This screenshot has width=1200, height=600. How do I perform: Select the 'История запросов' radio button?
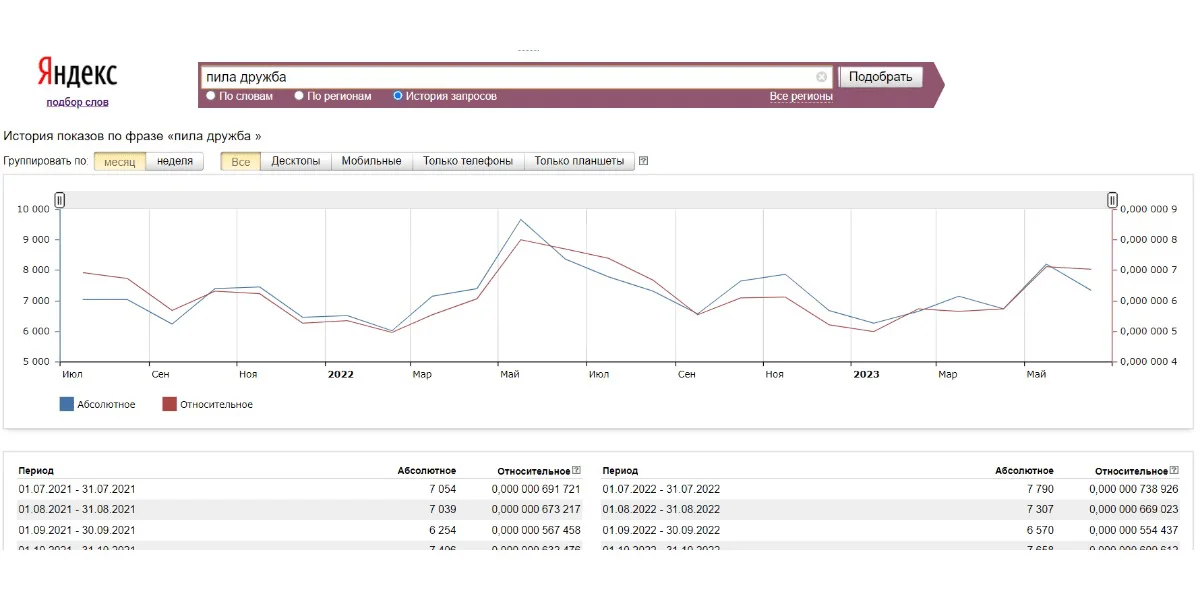398,96
